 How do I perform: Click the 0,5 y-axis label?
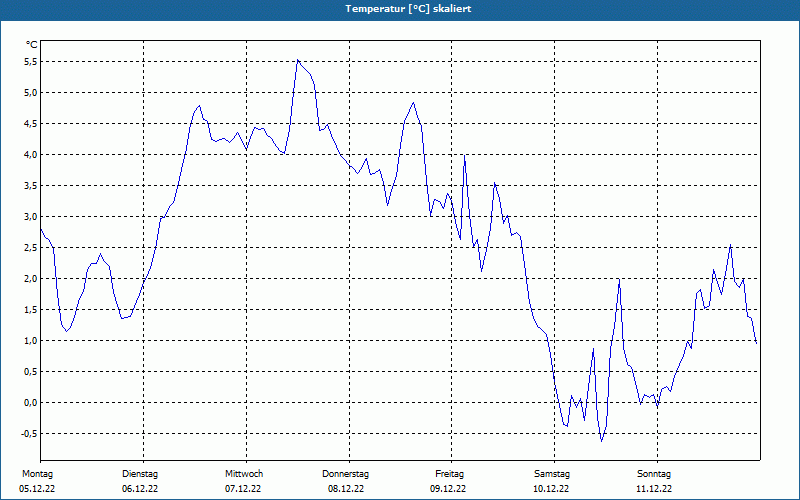[x=31, y=371]
